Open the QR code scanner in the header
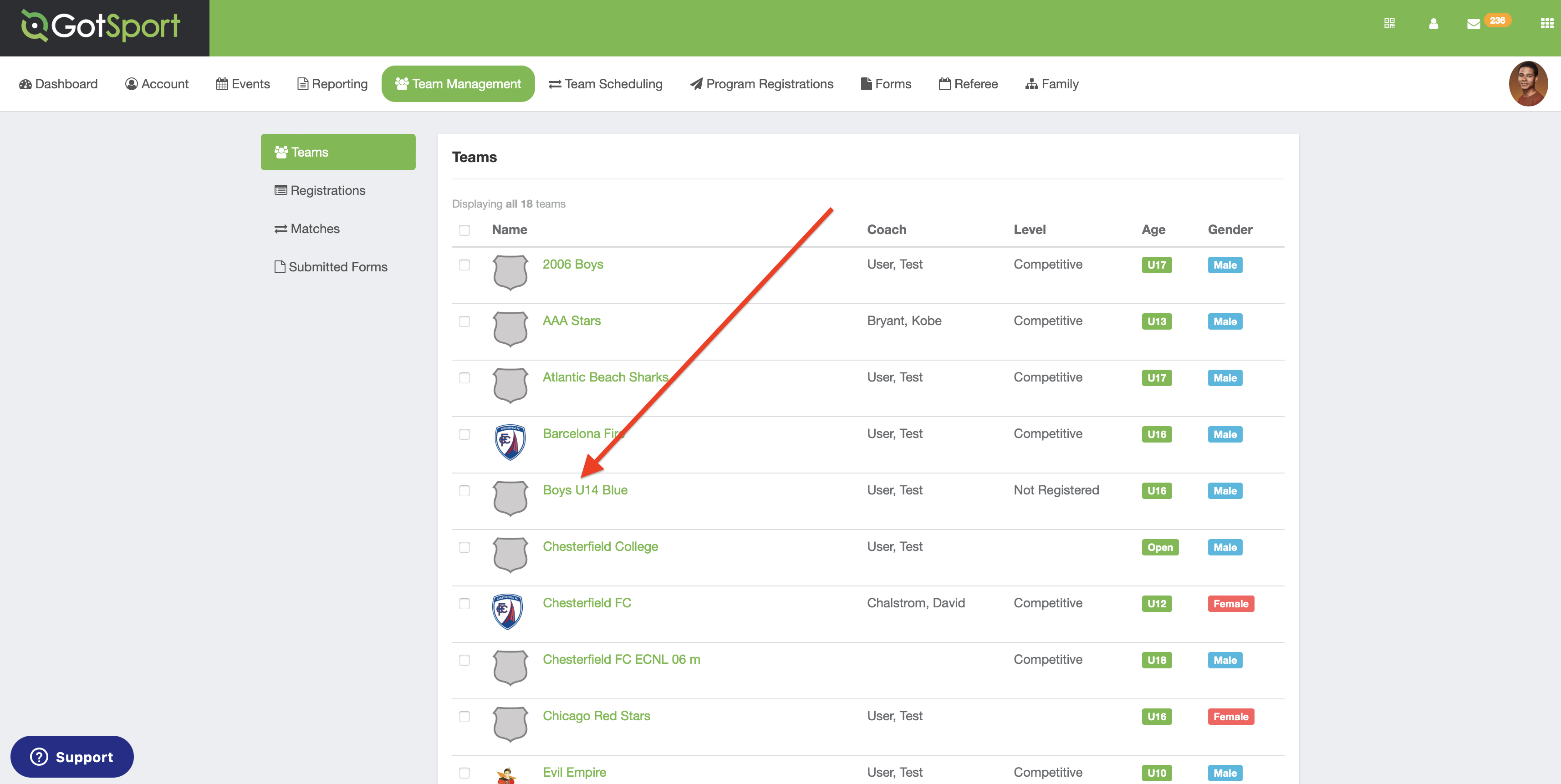Viewport: 1561px width, 784px height. pyautogui.click(x=1389, y=23)
